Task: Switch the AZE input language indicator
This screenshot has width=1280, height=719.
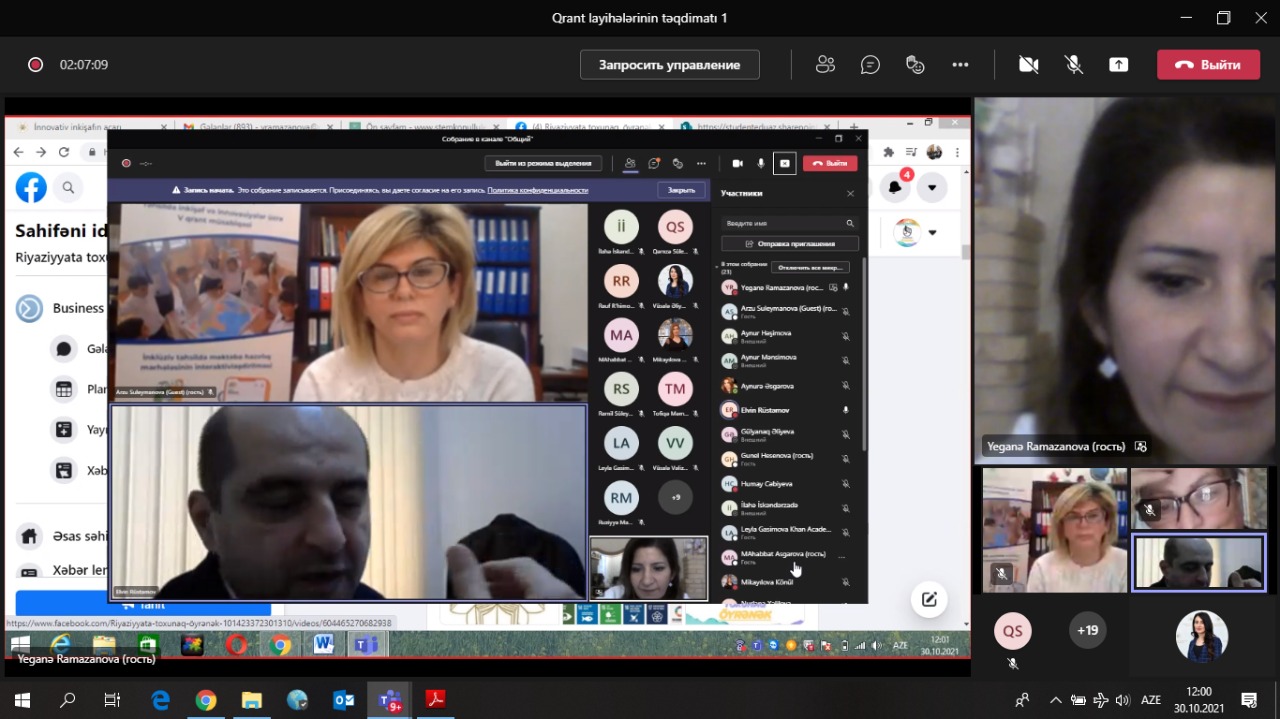Action: click(1152, 700)
